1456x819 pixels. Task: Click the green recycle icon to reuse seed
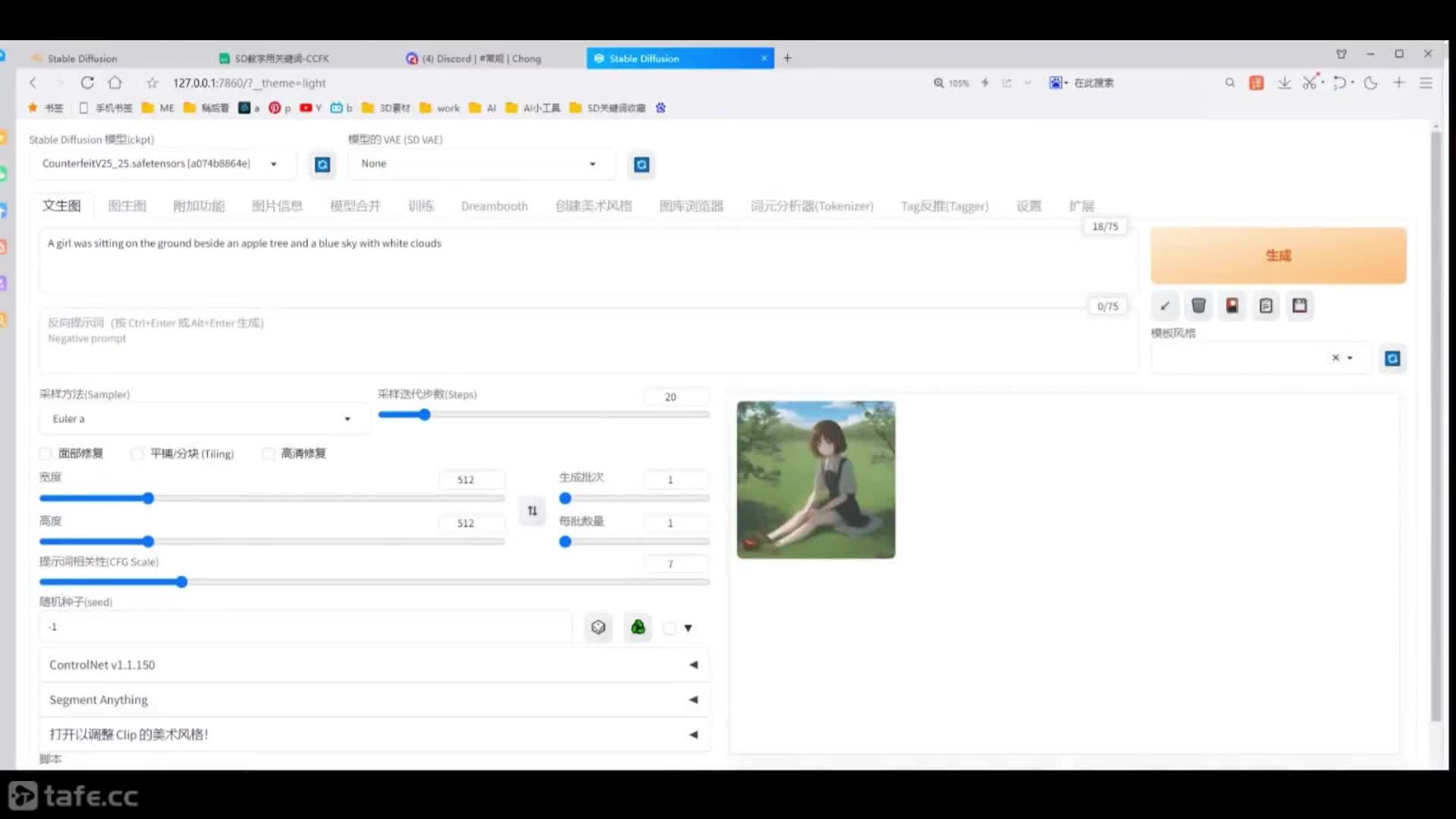pos(638,627)
